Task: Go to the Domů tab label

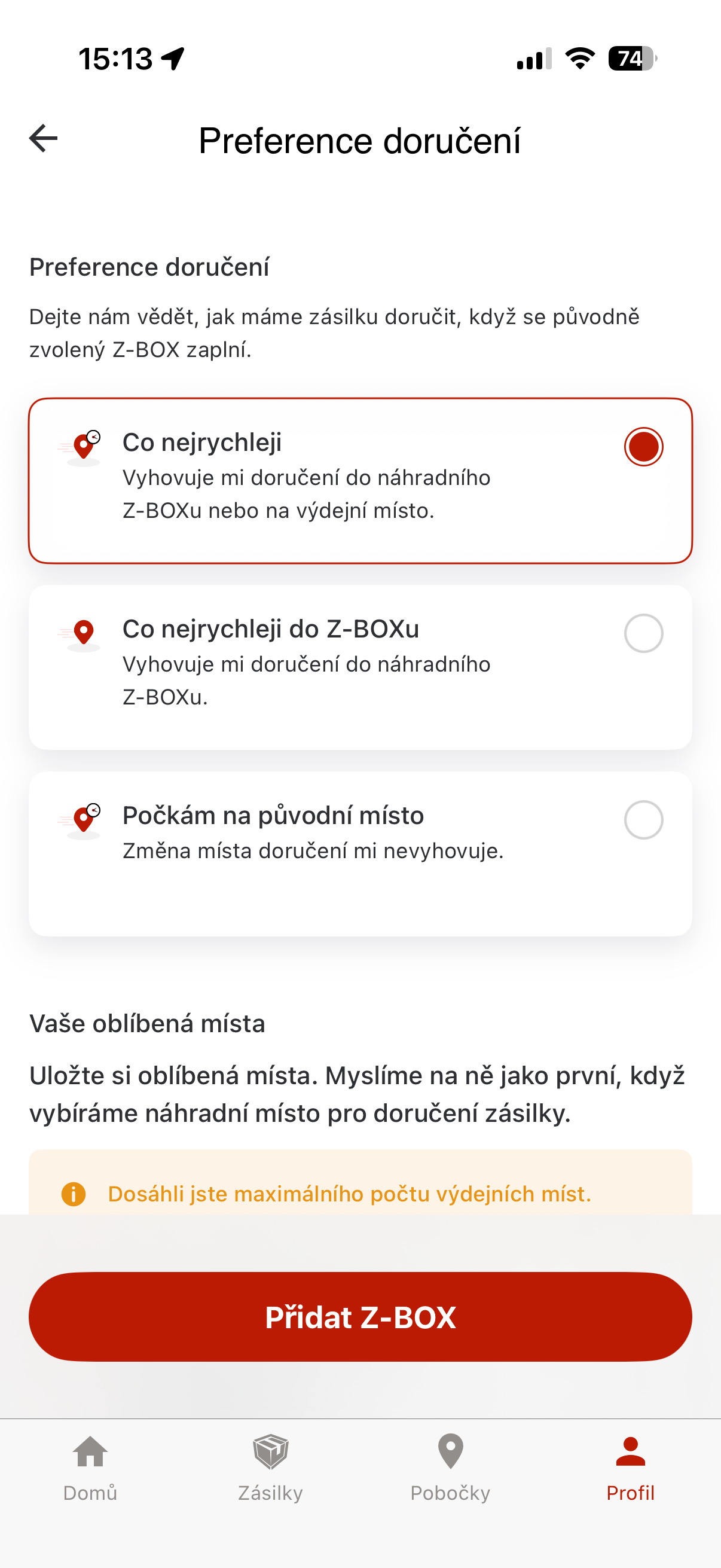Action: coord(90,1493)
